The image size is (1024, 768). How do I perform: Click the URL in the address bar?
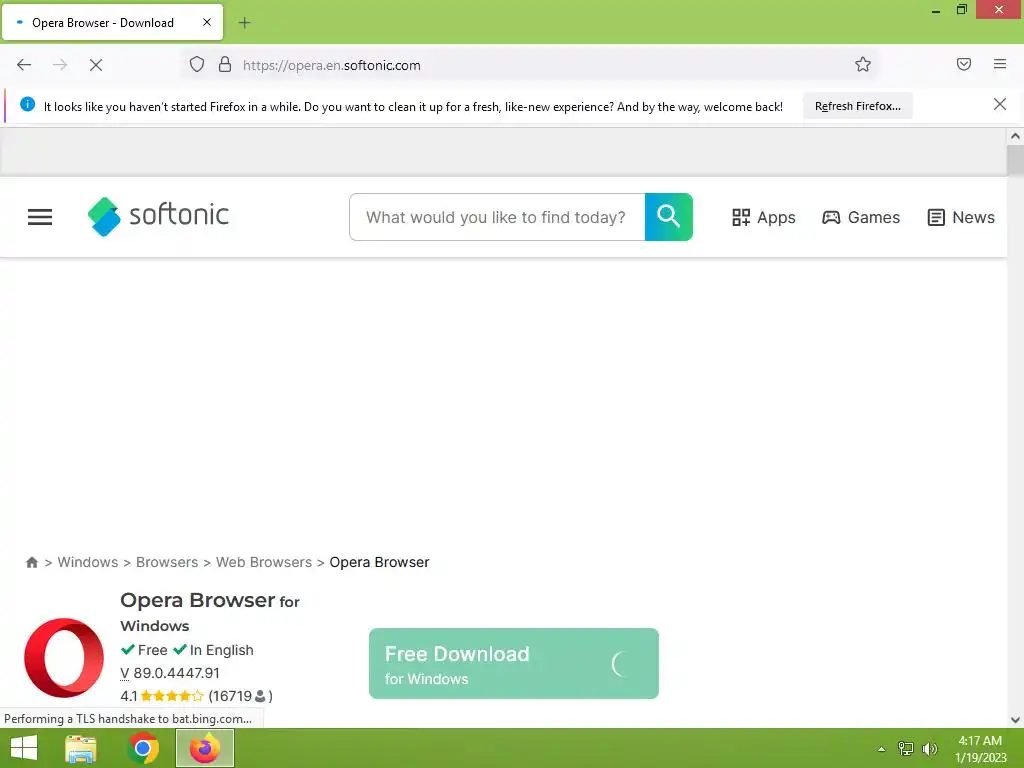pos(332,65)
